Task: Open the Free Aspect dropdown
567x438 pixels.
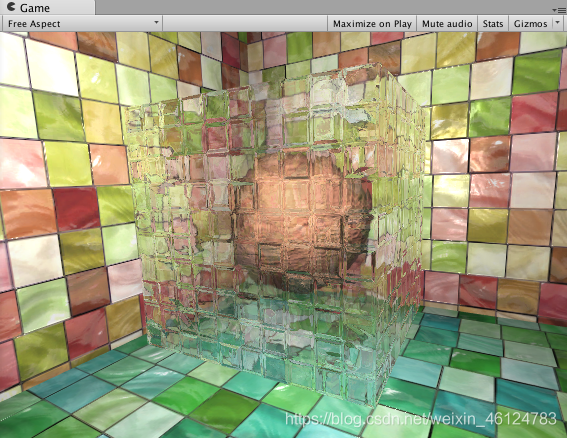Action: click(82, 24)
